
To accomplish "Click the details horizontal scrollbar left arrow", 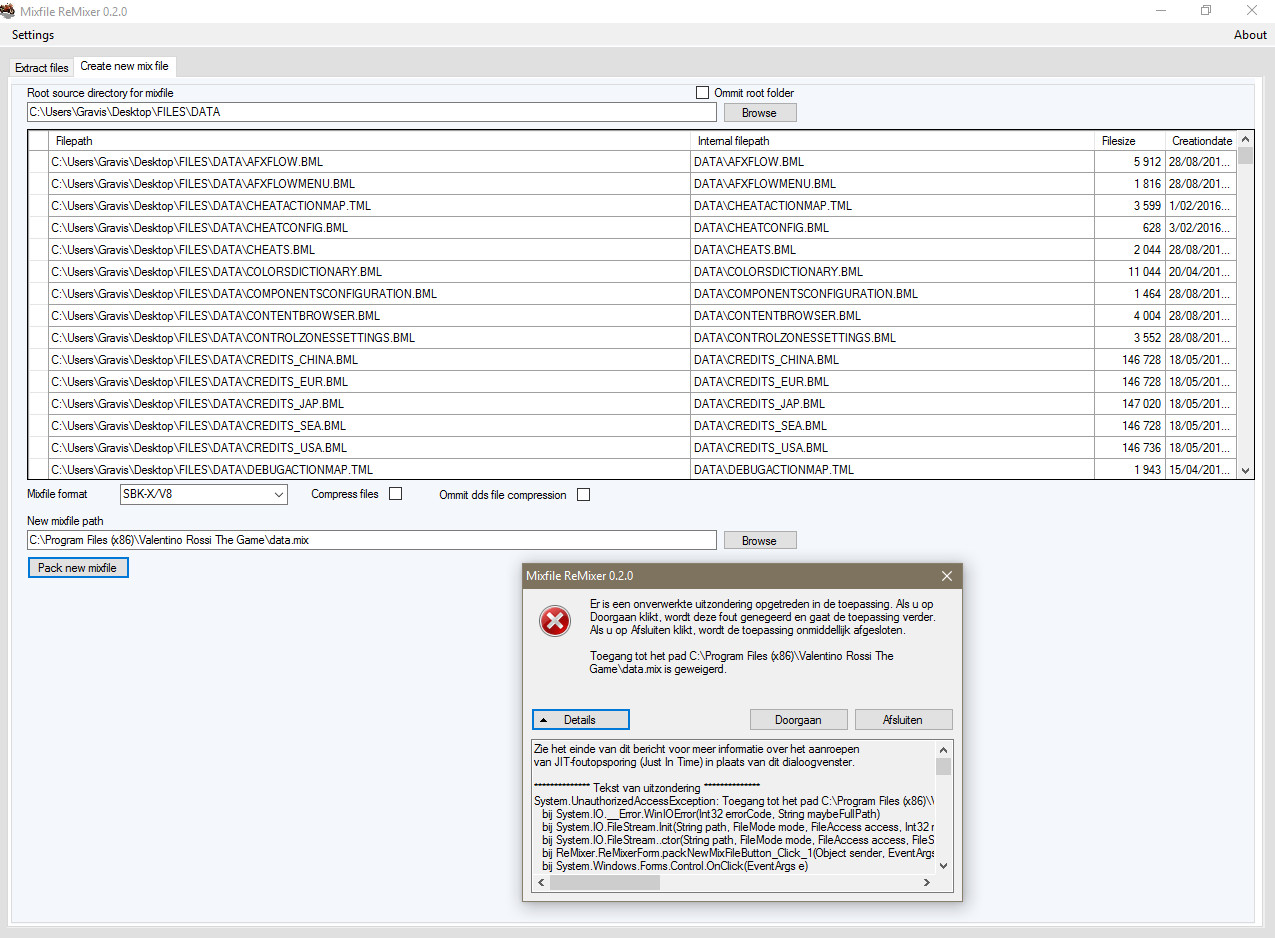I will [541, 883].
